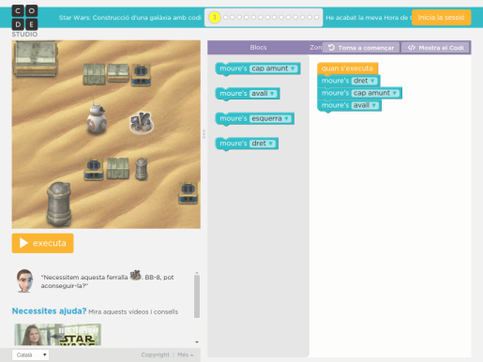Click the resize handle between game and toolbox
Screen dimensions: 483x362
click(x=204, y=134)
